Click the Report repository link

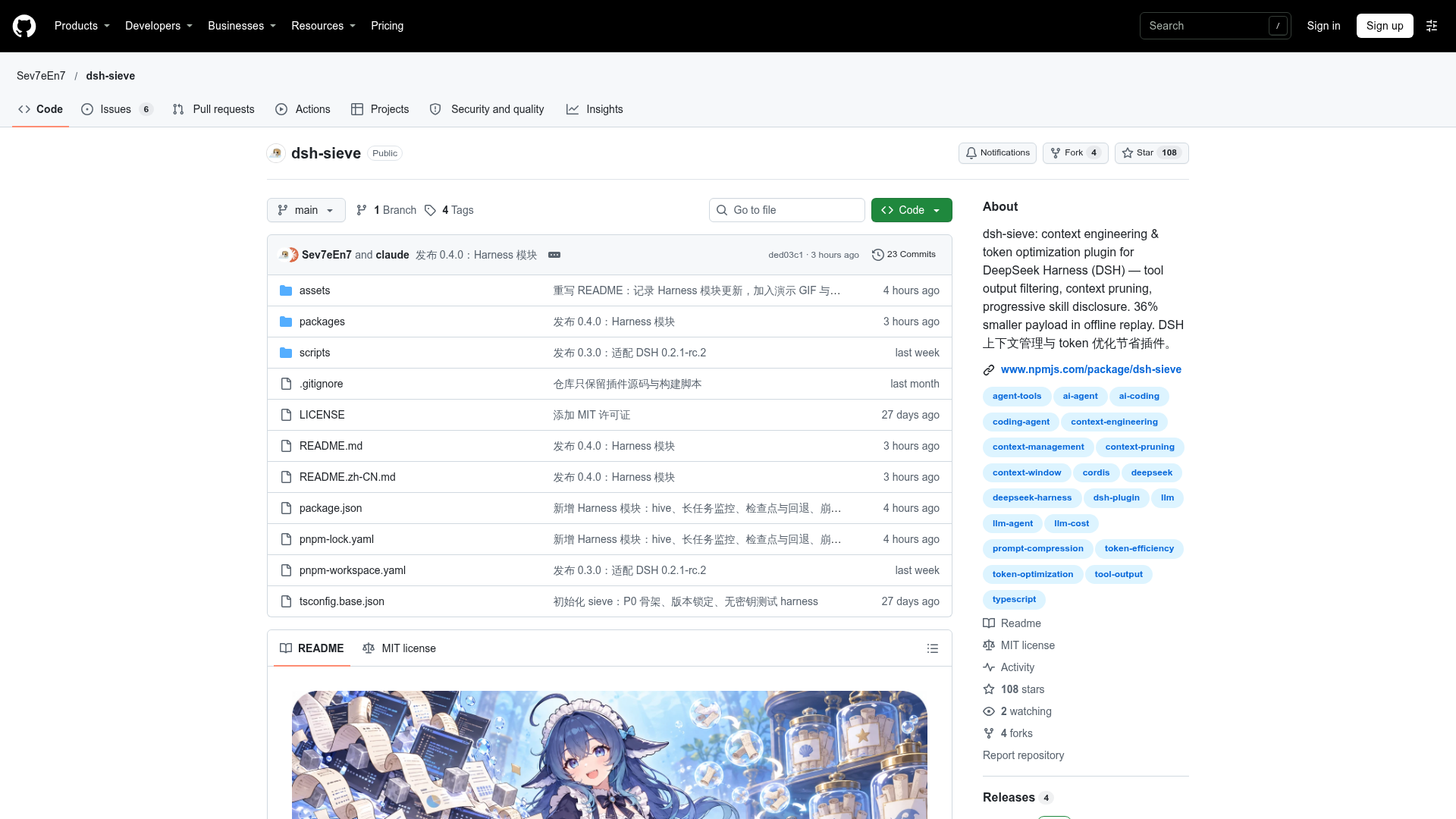[1023, 755]
